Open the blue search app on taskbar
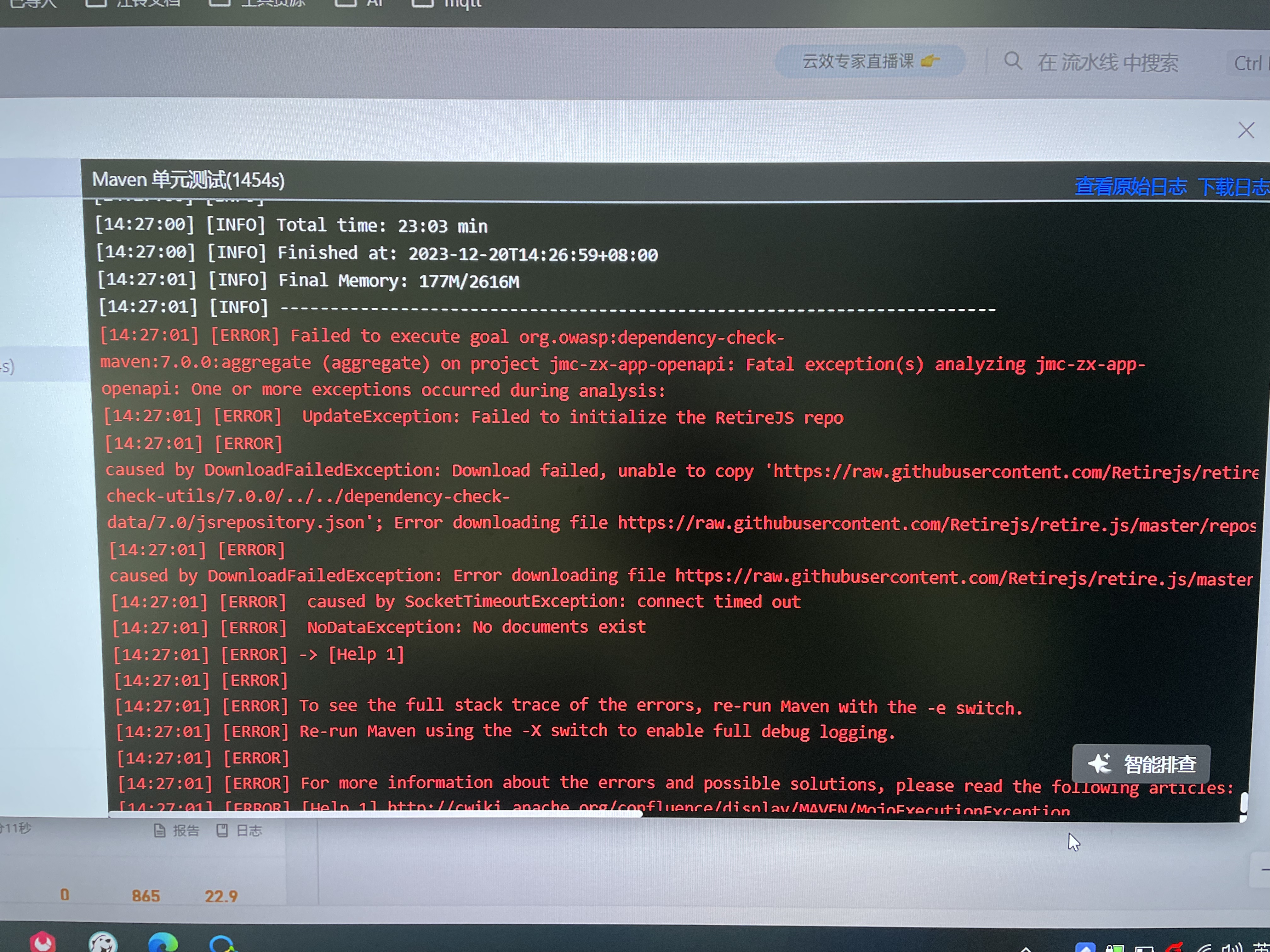Viewport: 1270px width, 952px height. pos(222,943)
